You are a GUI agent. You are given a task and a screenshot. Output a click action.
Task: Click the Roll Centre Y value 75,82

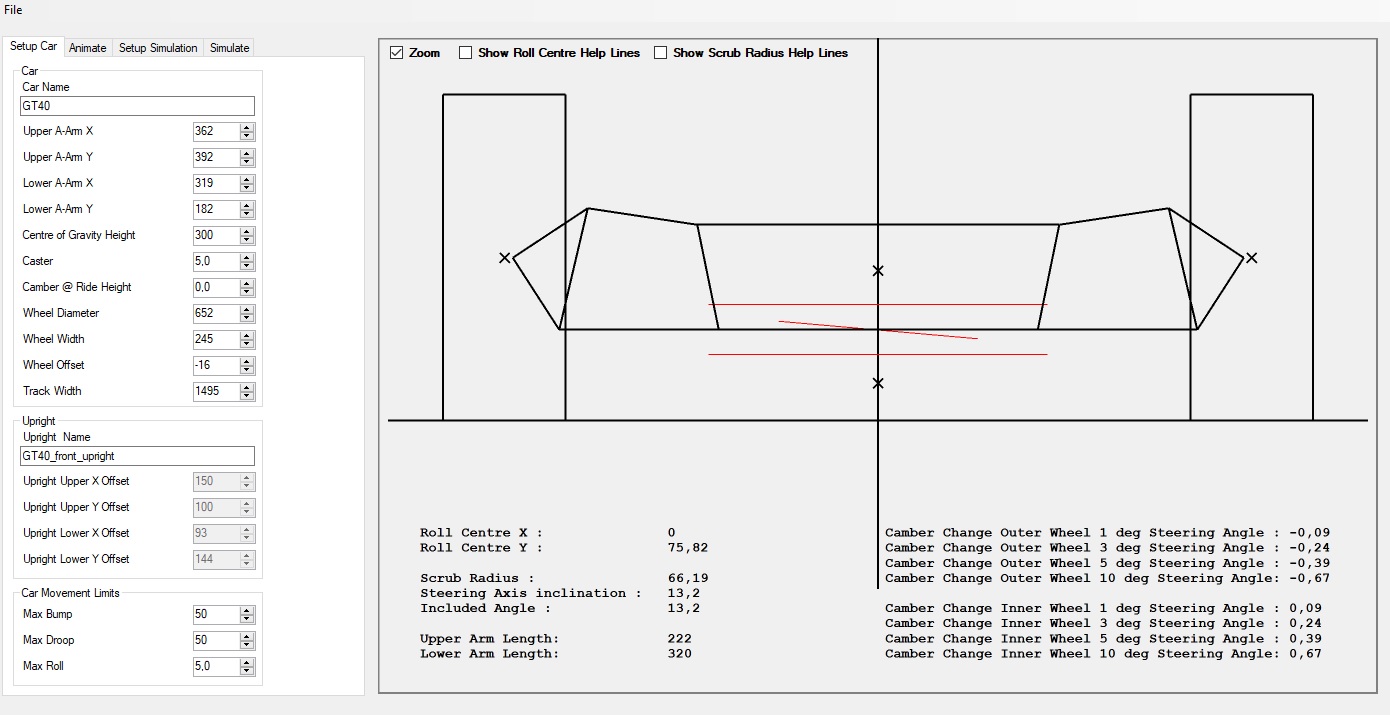688,548
